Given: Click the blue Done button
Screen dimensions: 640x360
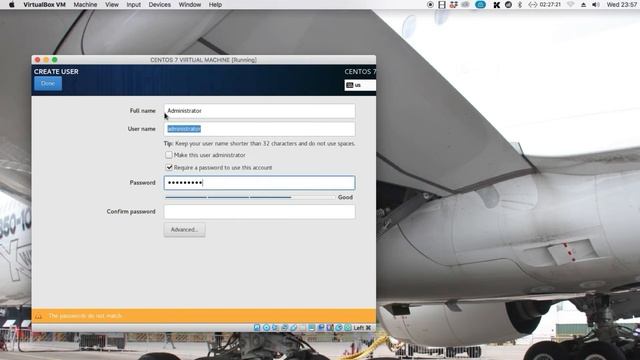Looking at the screenshot, I should pyautogui.click(x=48, y=83).
